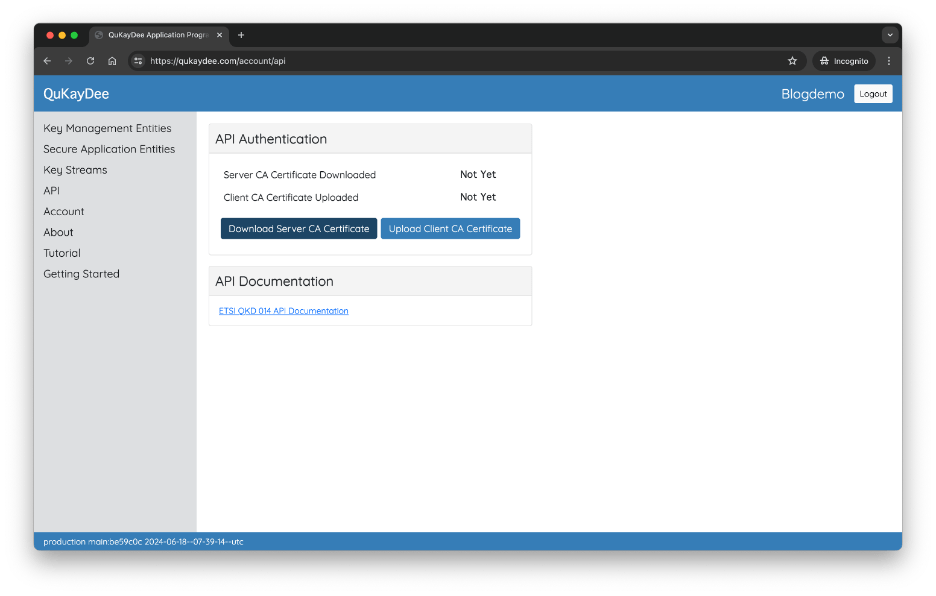This screenshot has height=596, width=936.
Task: Open the ETSI QKD 014 API Documentation link
Action: coord(284,311)
